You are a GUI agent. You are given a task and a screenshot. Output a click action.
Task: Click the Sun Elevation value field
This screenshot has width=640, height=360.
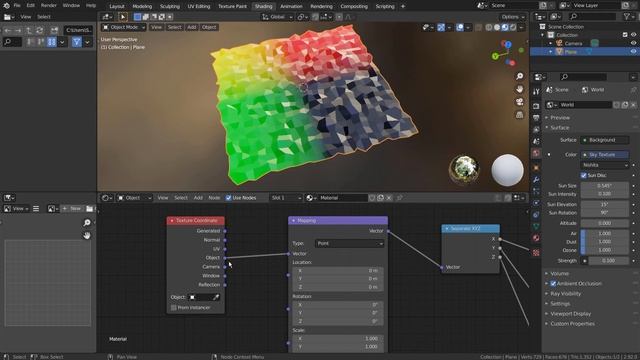point(605,204)
